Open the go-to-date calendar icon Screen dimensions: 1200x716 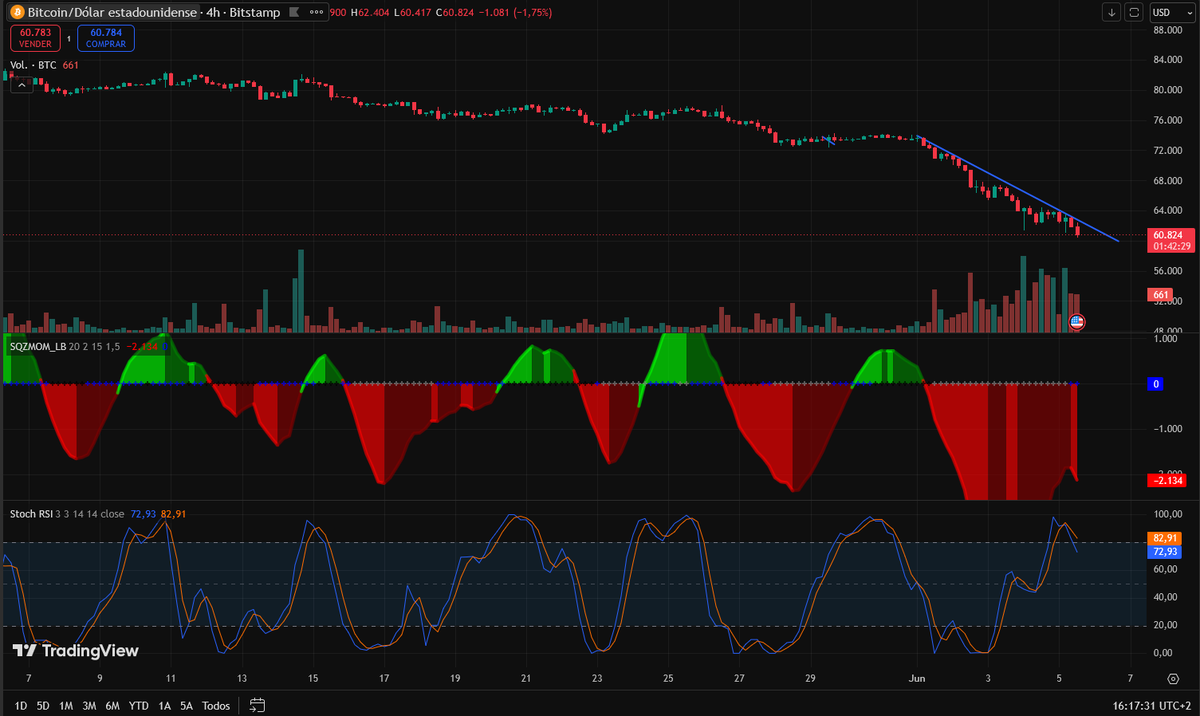point(256,705)
